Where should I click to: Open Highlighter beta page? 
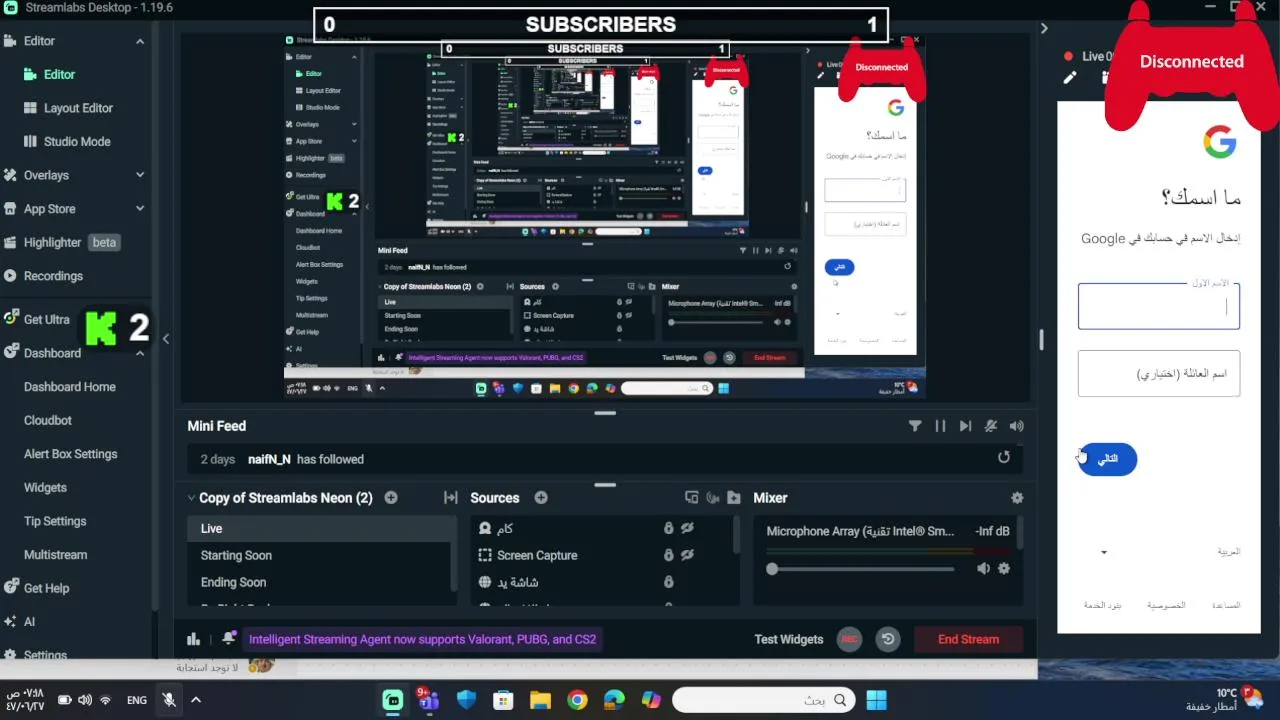click(x=61, y=242)
